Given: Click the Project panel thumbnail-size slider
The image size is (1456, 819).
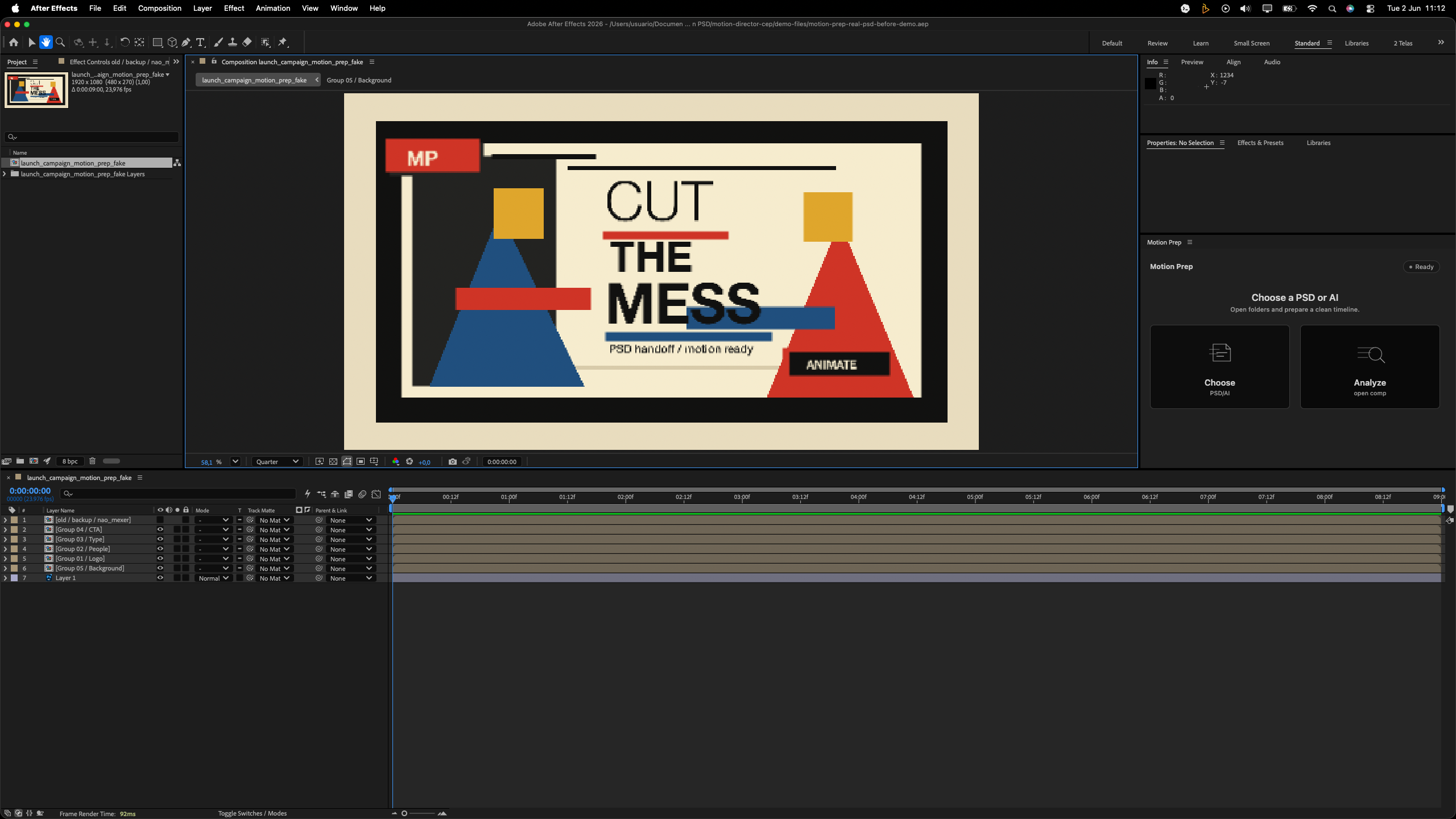Looking at the screenshot, I should pyautogui.click(x=111, y=461).
